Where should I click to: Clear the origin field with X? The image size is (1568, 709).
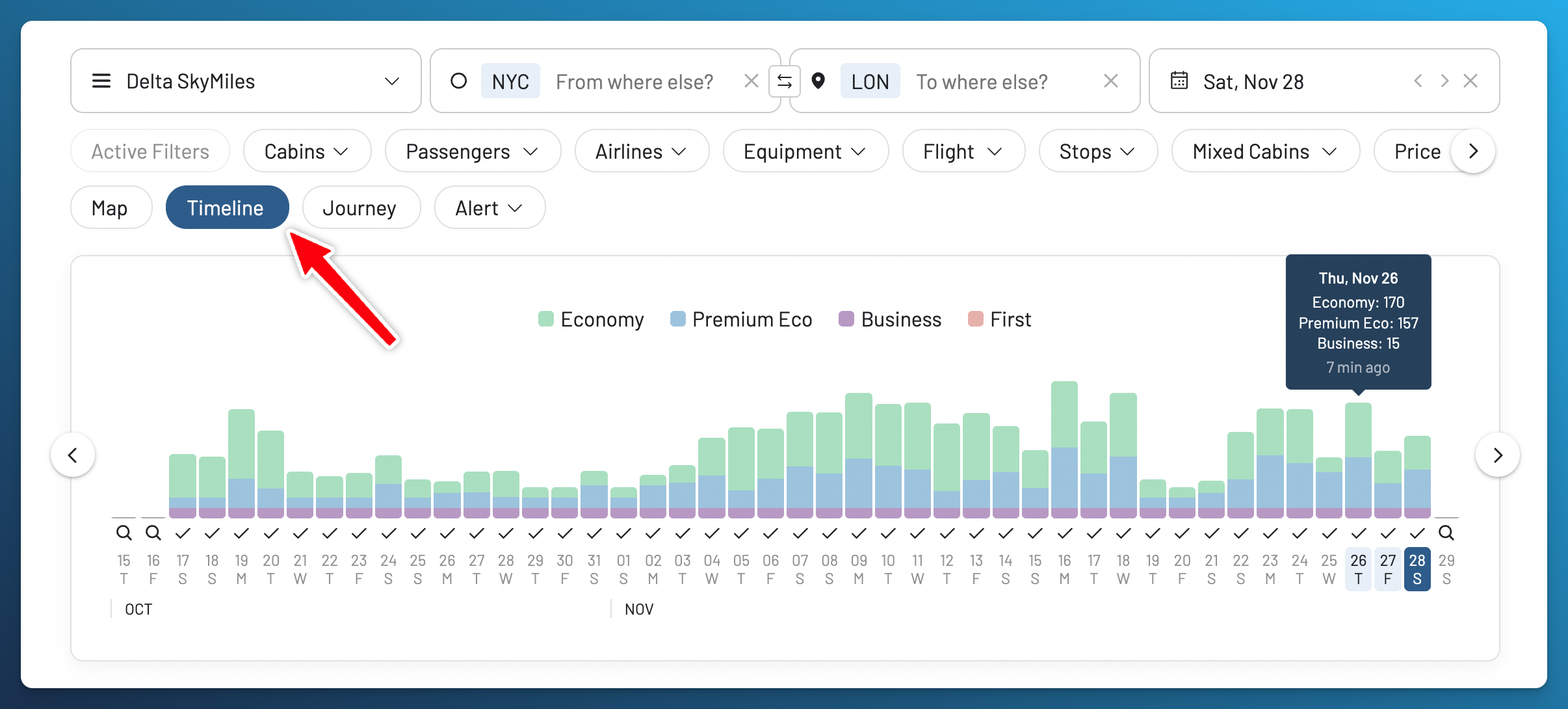coord(751,81)
